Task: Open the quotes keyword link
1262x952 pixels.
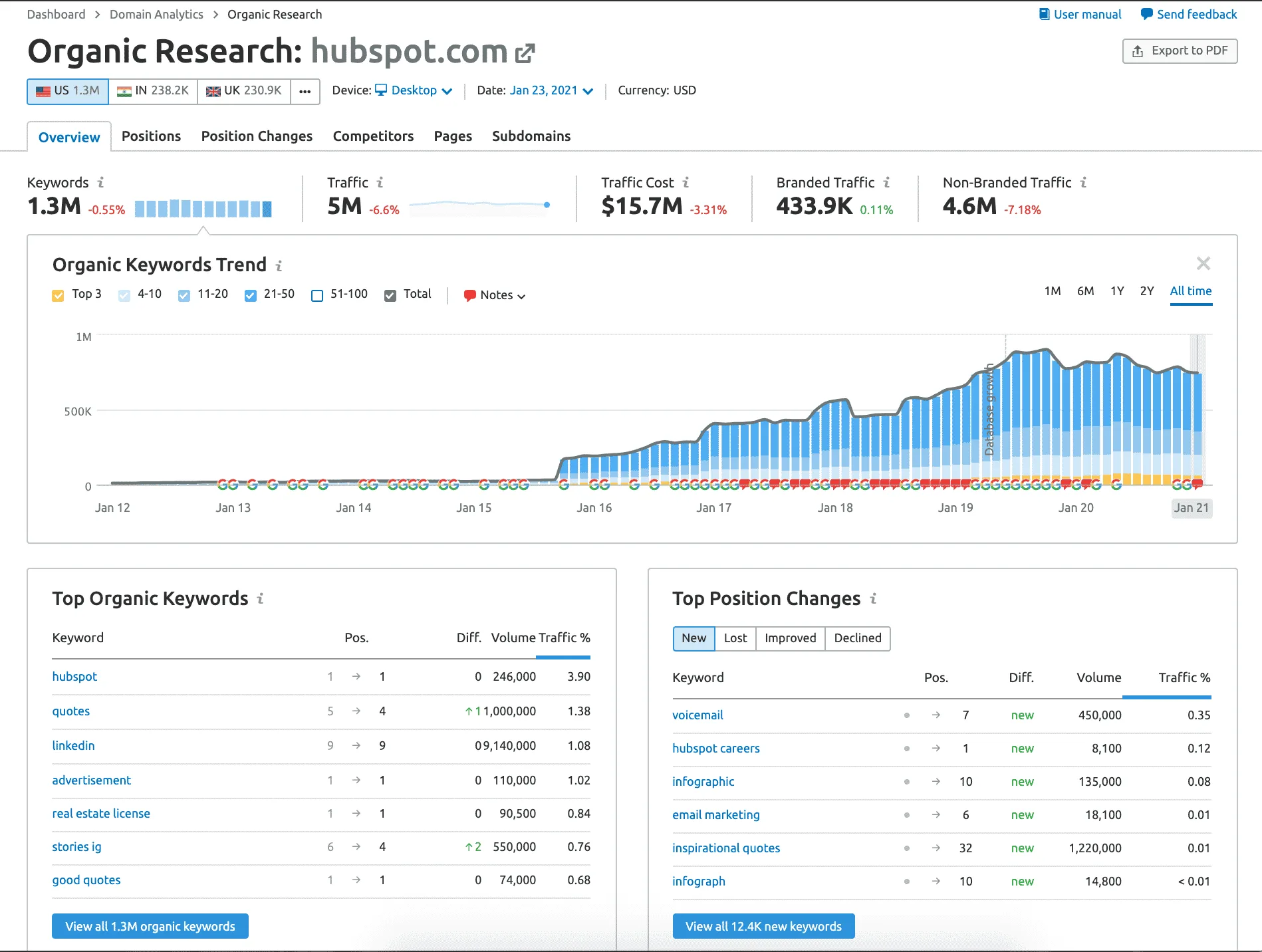Action: (71, 711)
